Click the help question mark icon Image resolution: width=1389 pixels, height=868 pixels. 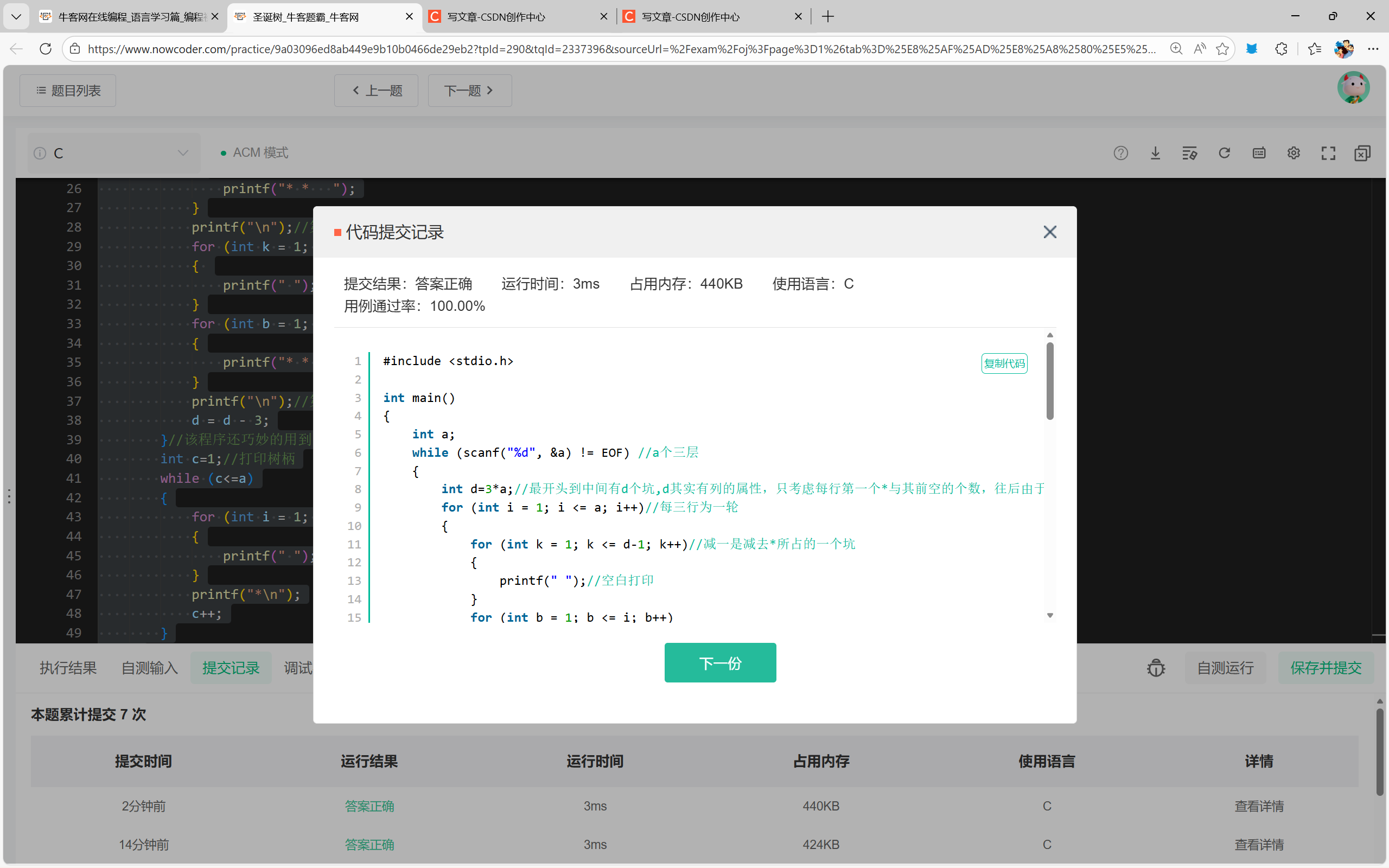pyautogui.click(x=1120, y=154)
